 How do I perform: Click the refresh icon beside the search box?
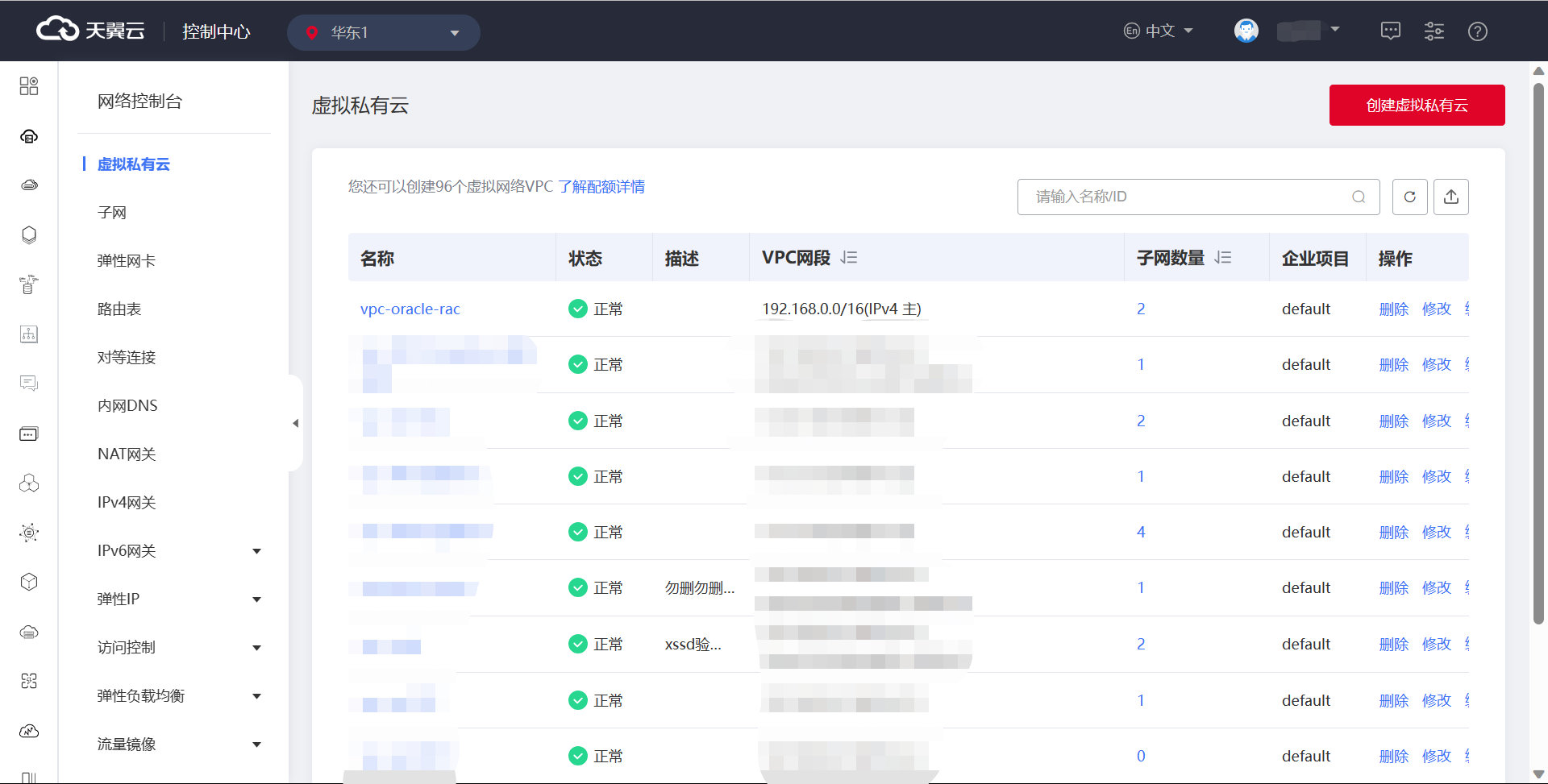tap(1409, 197)
